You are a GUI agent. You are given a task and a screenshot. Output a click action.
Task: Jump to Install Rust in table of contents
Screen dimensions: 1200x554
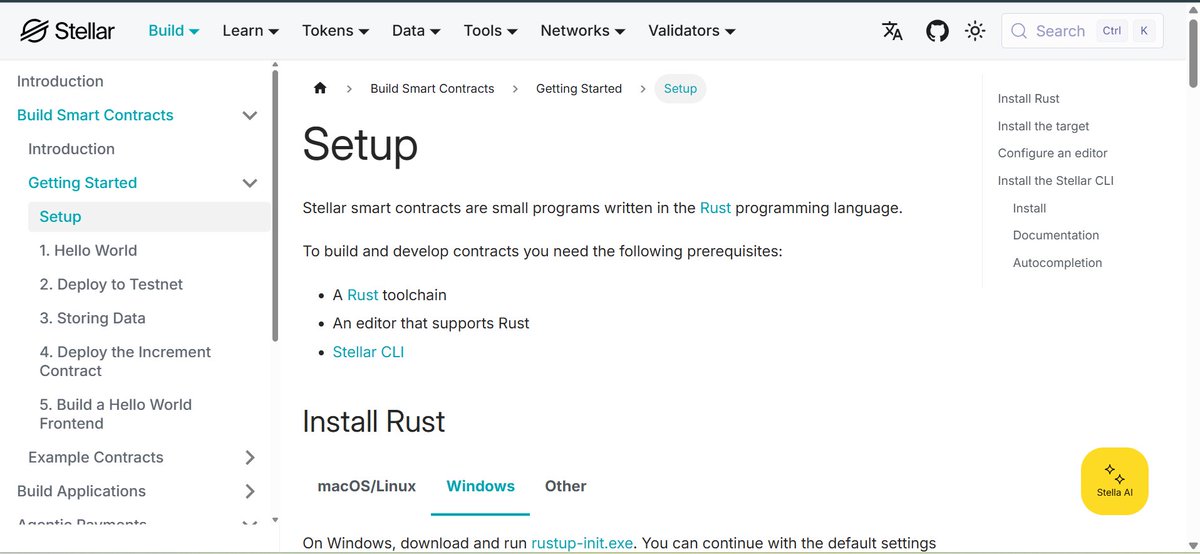[1029, 99]
